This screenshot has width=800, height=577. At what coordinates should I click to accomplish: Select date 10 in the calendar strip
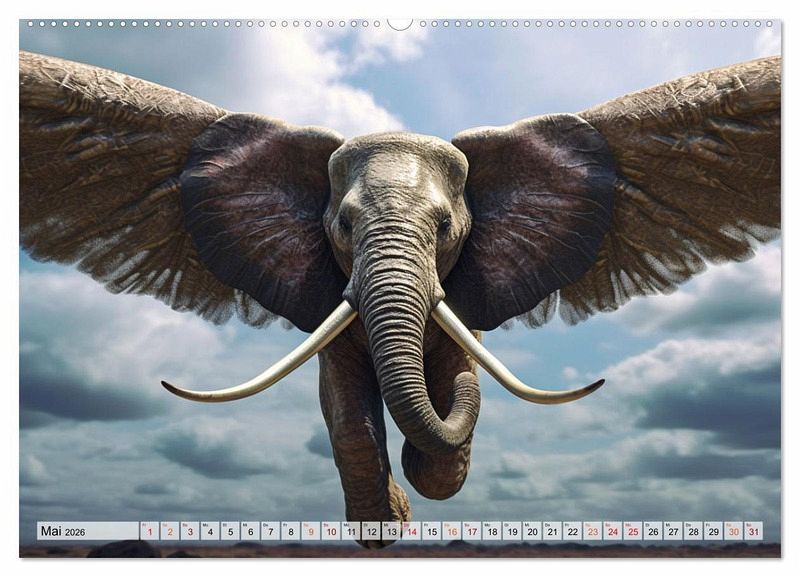click(x=330, y=531)
